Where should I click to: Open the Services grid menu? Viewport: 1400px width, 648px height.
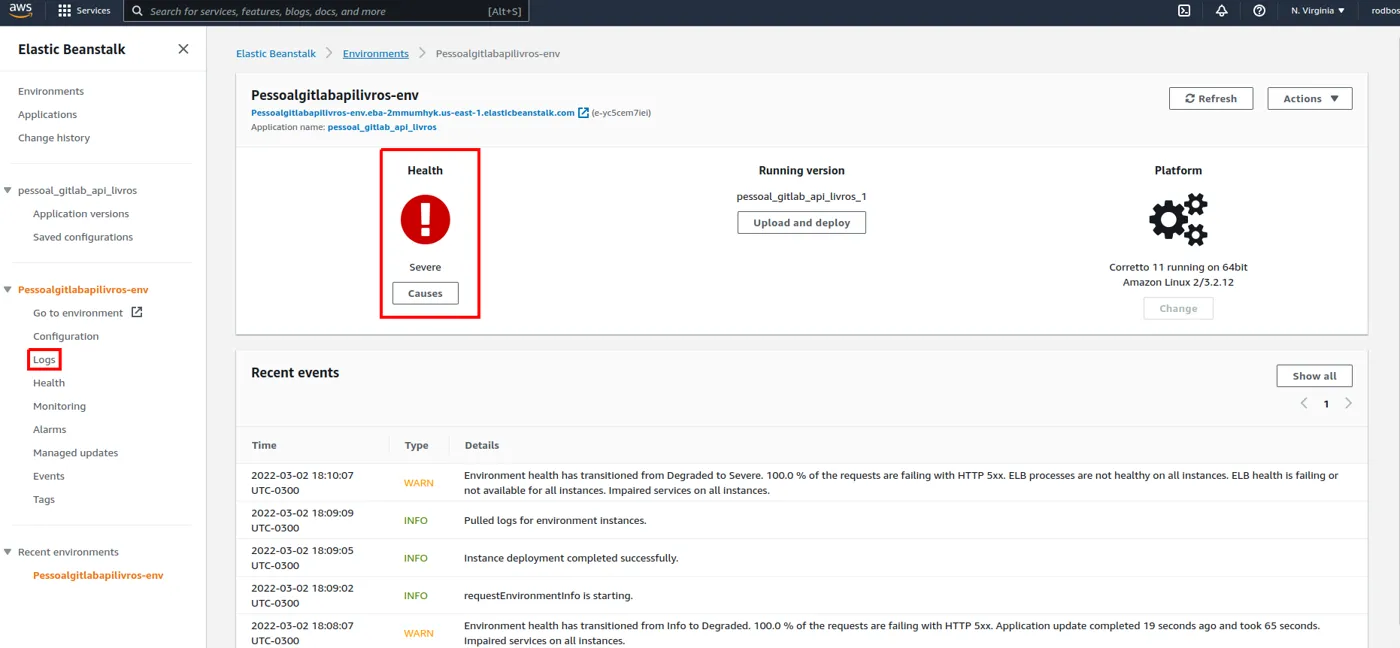tap(84, 11)
